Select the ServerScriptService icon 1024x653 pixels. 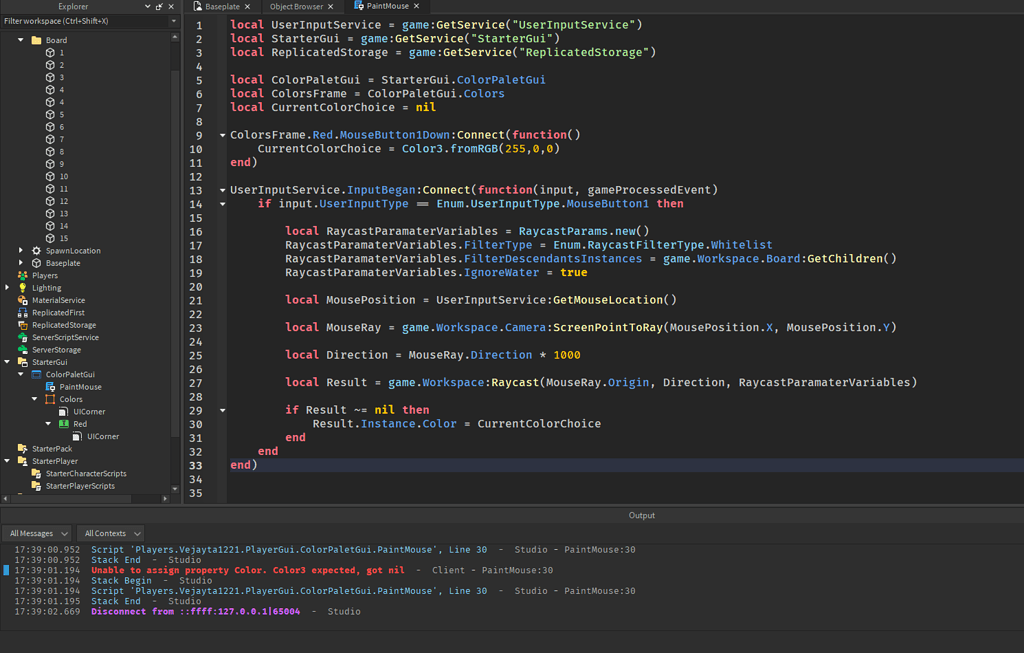(23, 337)
